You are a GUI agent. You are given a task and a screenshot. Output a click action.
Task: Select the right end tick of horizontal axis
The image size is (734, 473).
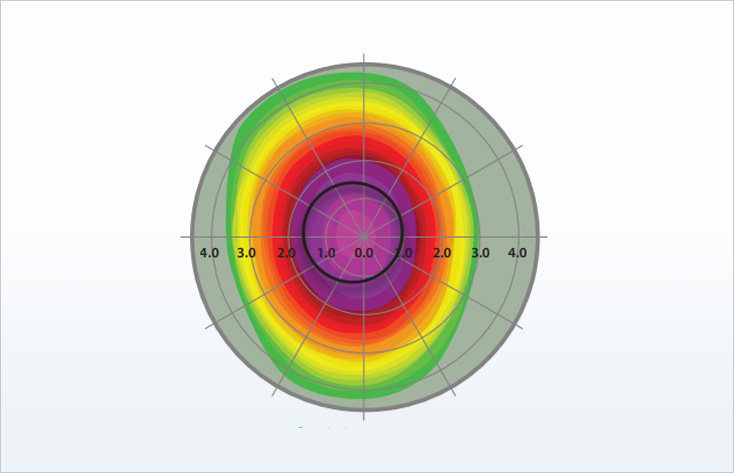click(x=543, y=237)
